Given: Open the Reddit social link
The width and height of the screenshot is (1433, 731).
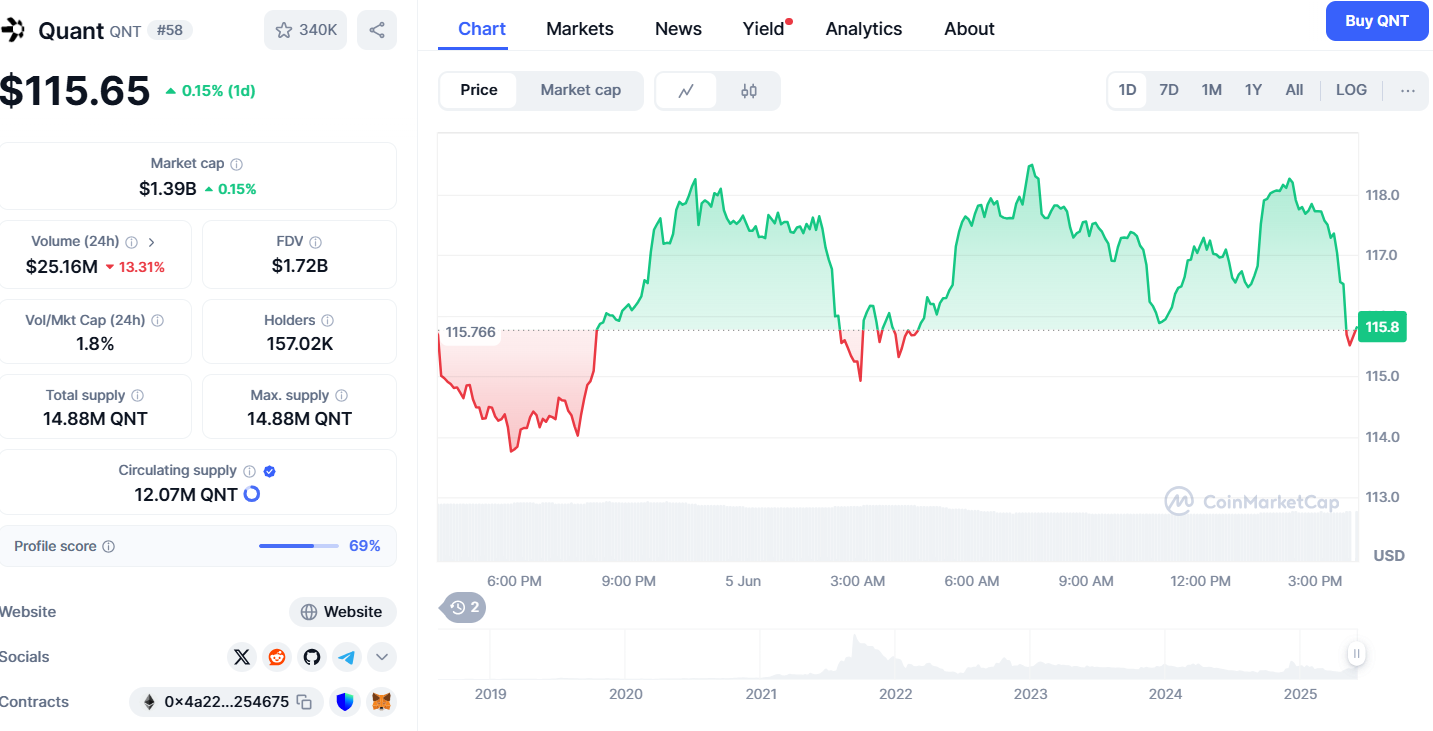Looking at the screenshot, I should tap(277, 657).
